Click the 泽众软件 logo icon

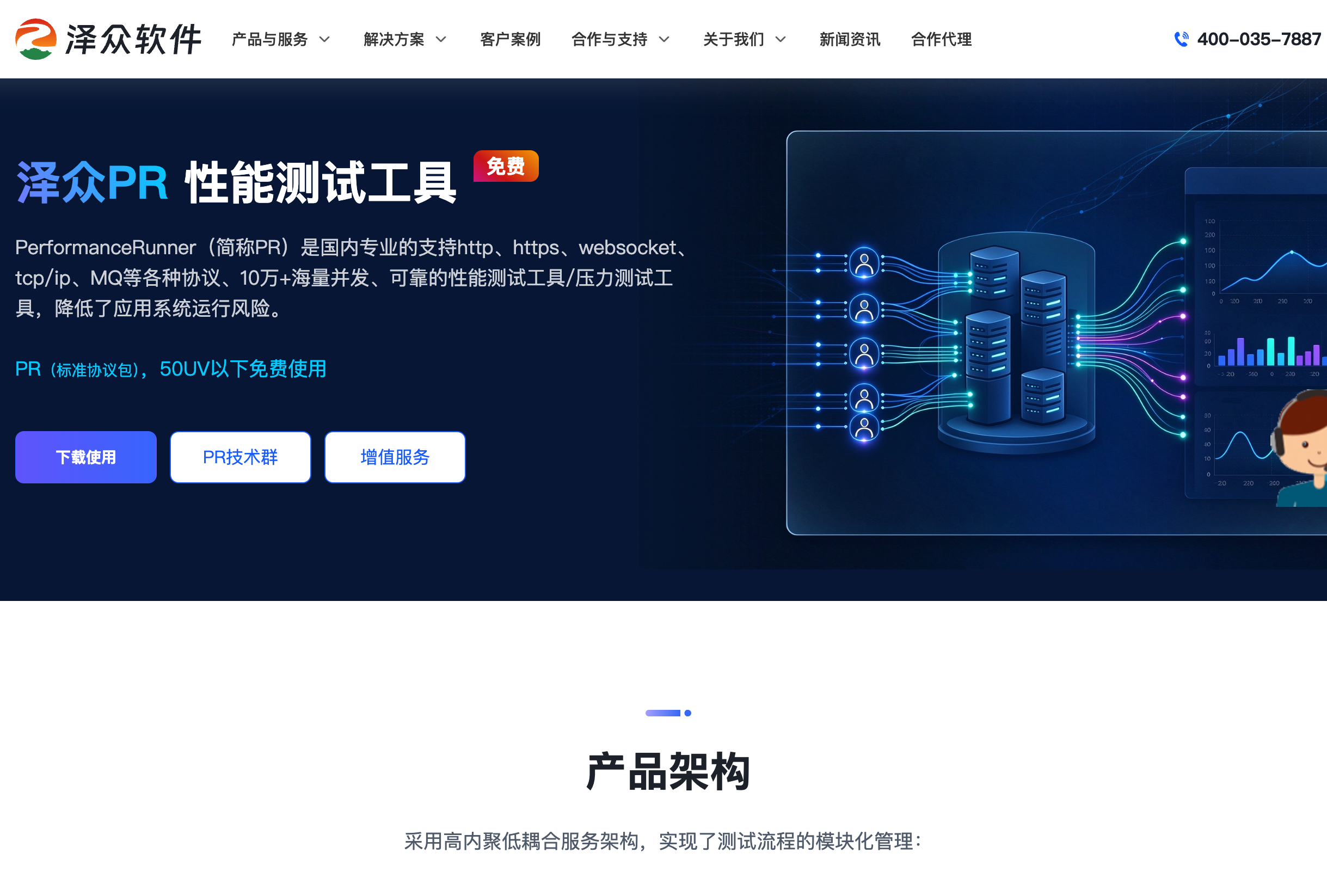click(35, 39)
